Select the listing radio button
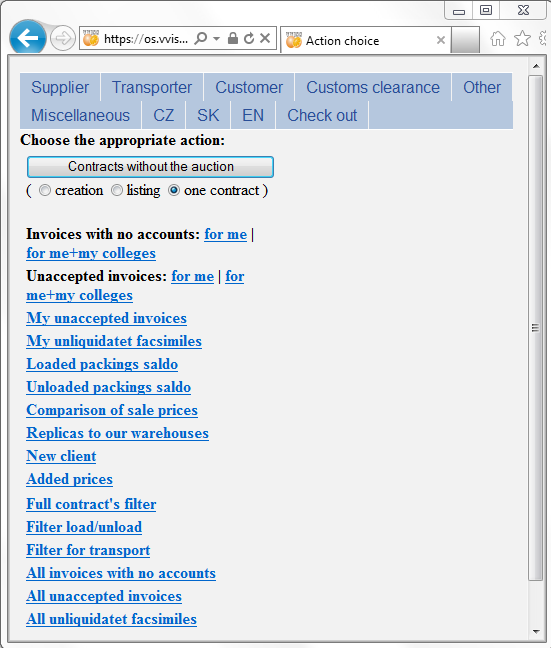Screen dimensions: 551x648 pyautogui.click(x=117, y=190)
